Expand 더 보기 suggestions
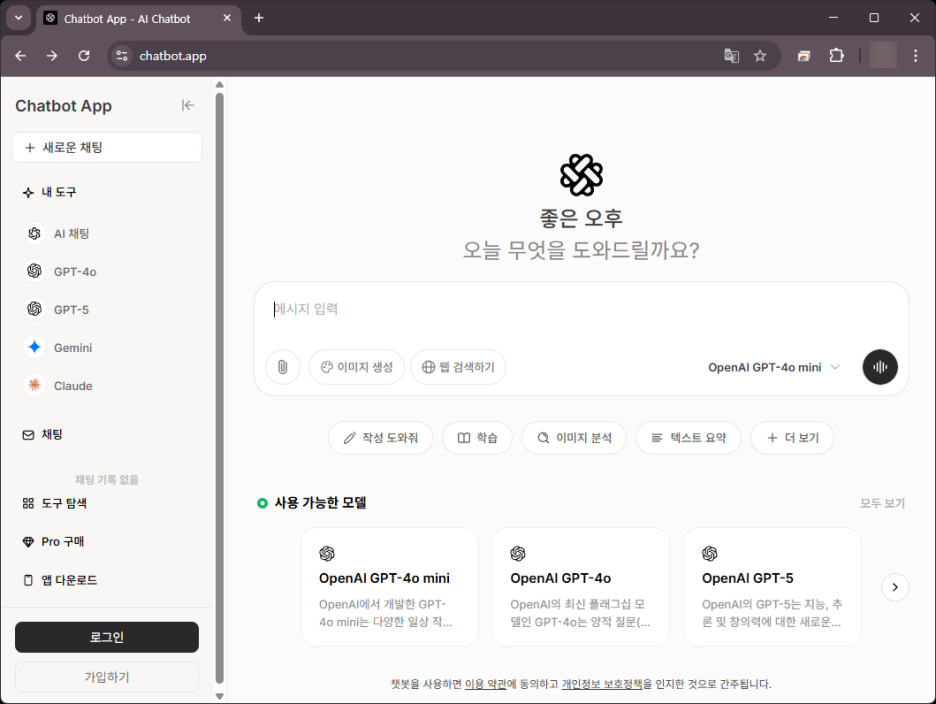The width and height of the screenshot is (936, 704). (x=792, y=438)
